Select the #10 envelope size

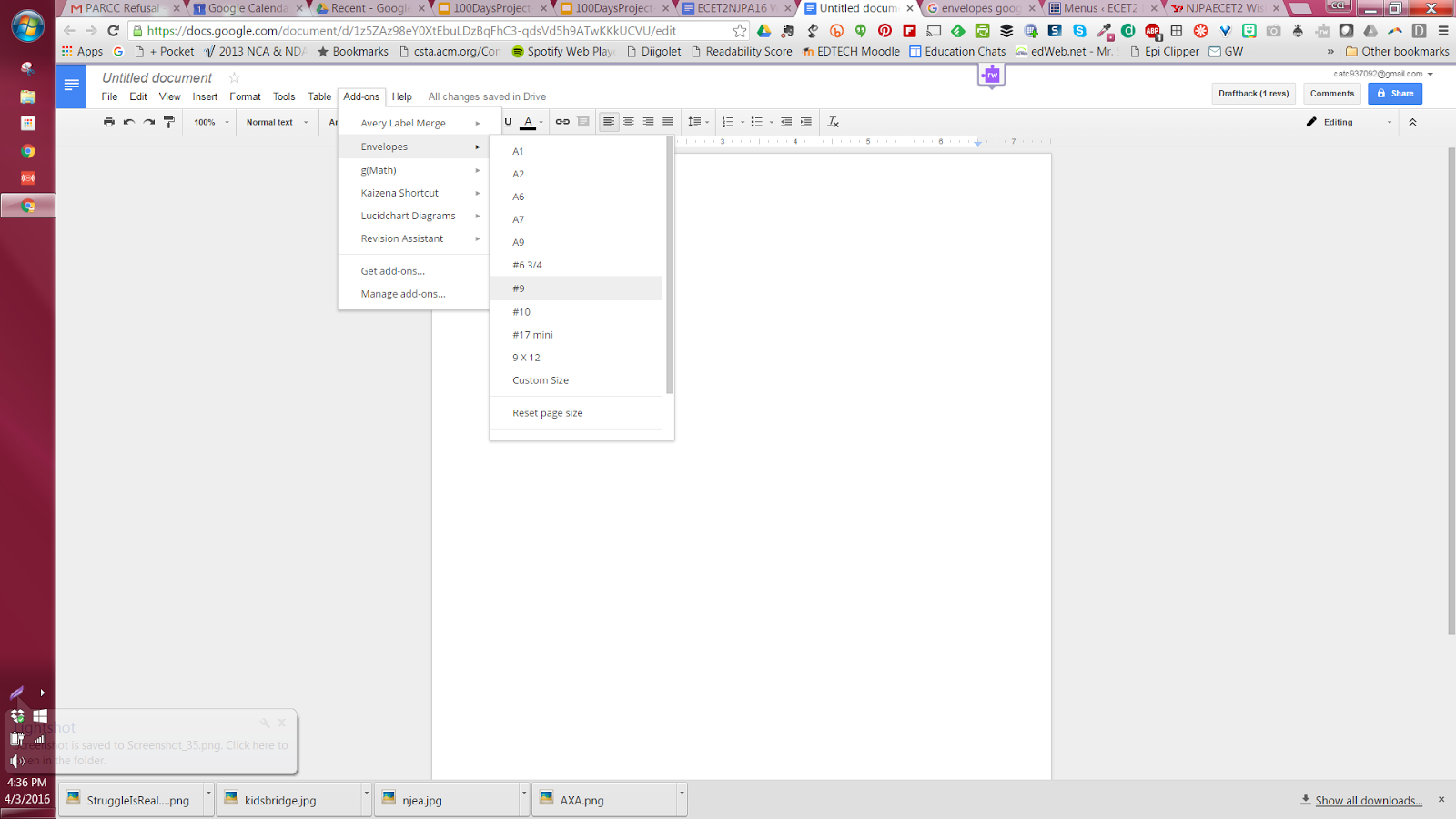[578, 312]
